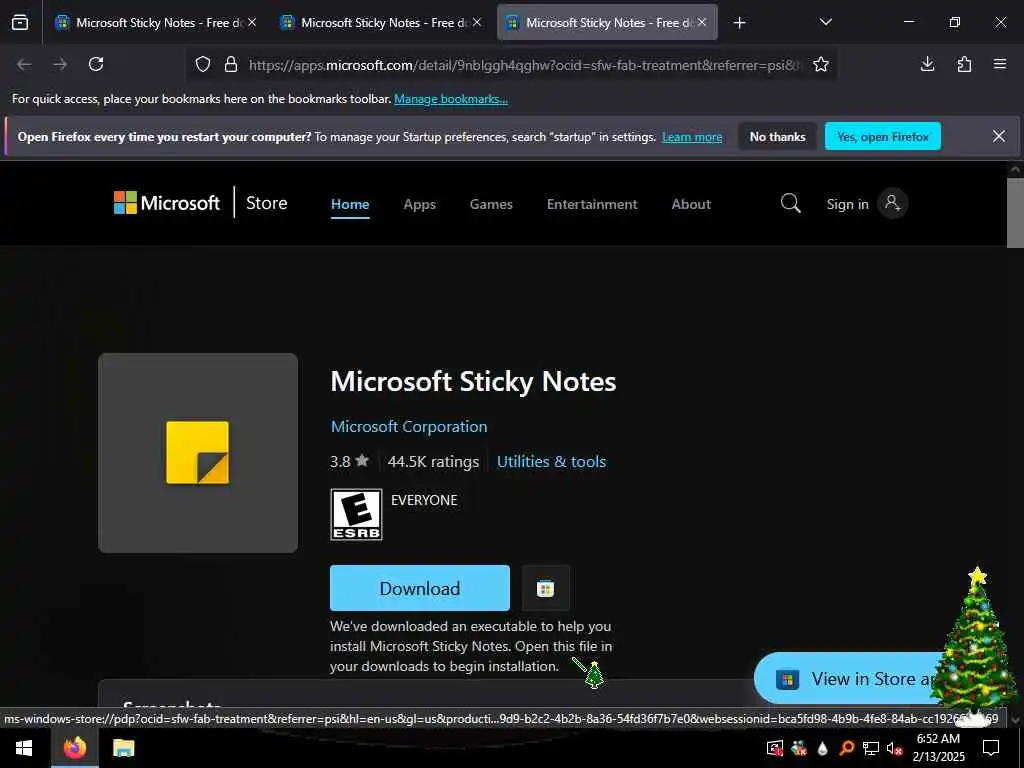The image size is (1024, 768).
Task: Decline with the No thanks button
Action: click(x=777, y=136)
